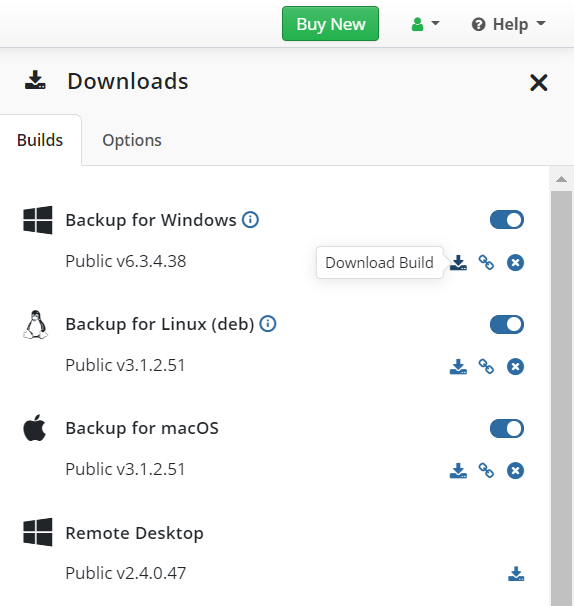Copy link for Linux (deb) build
This screenshot has width=574, height=606.
click(486, 366)
